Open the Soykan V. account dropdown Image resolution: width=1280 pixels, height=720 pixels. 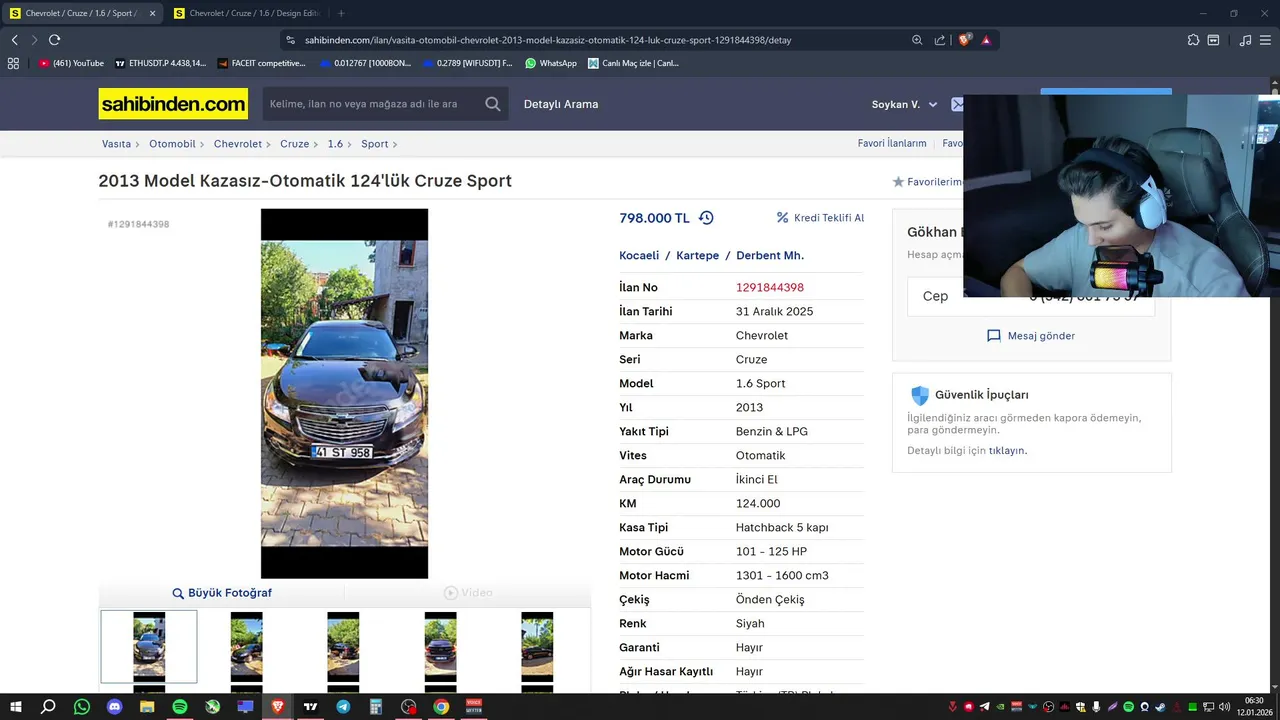[905, 104]
